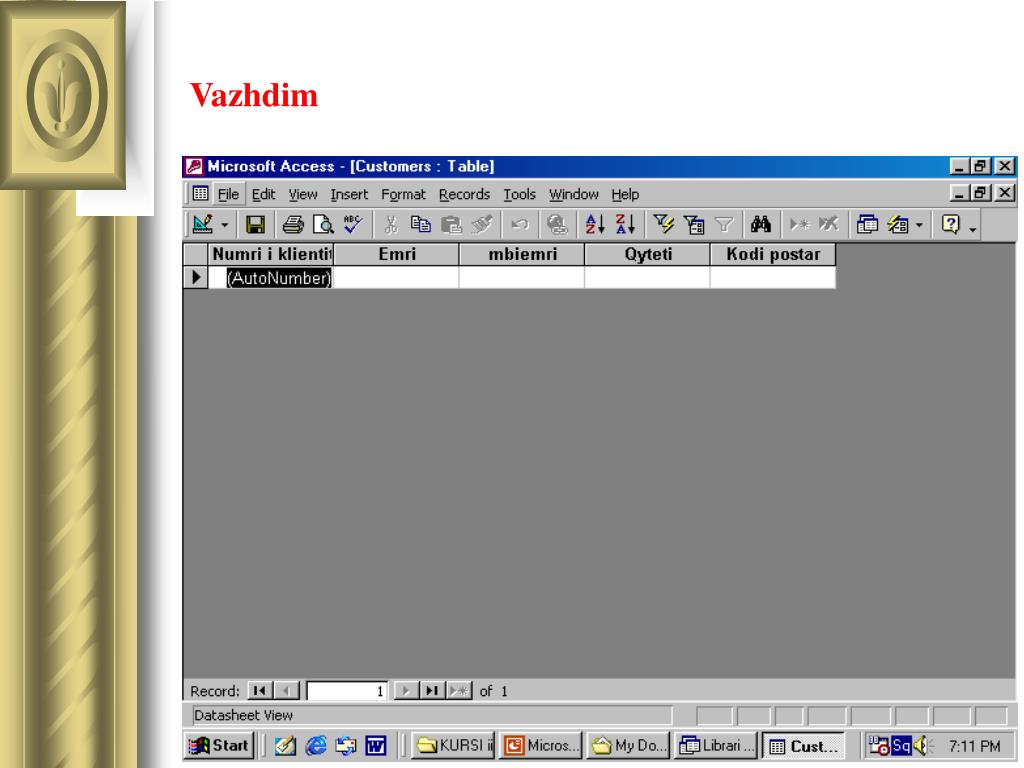Select the Kodi postar column header
This screenshot has height=768, width=1024.
[773, 254]
